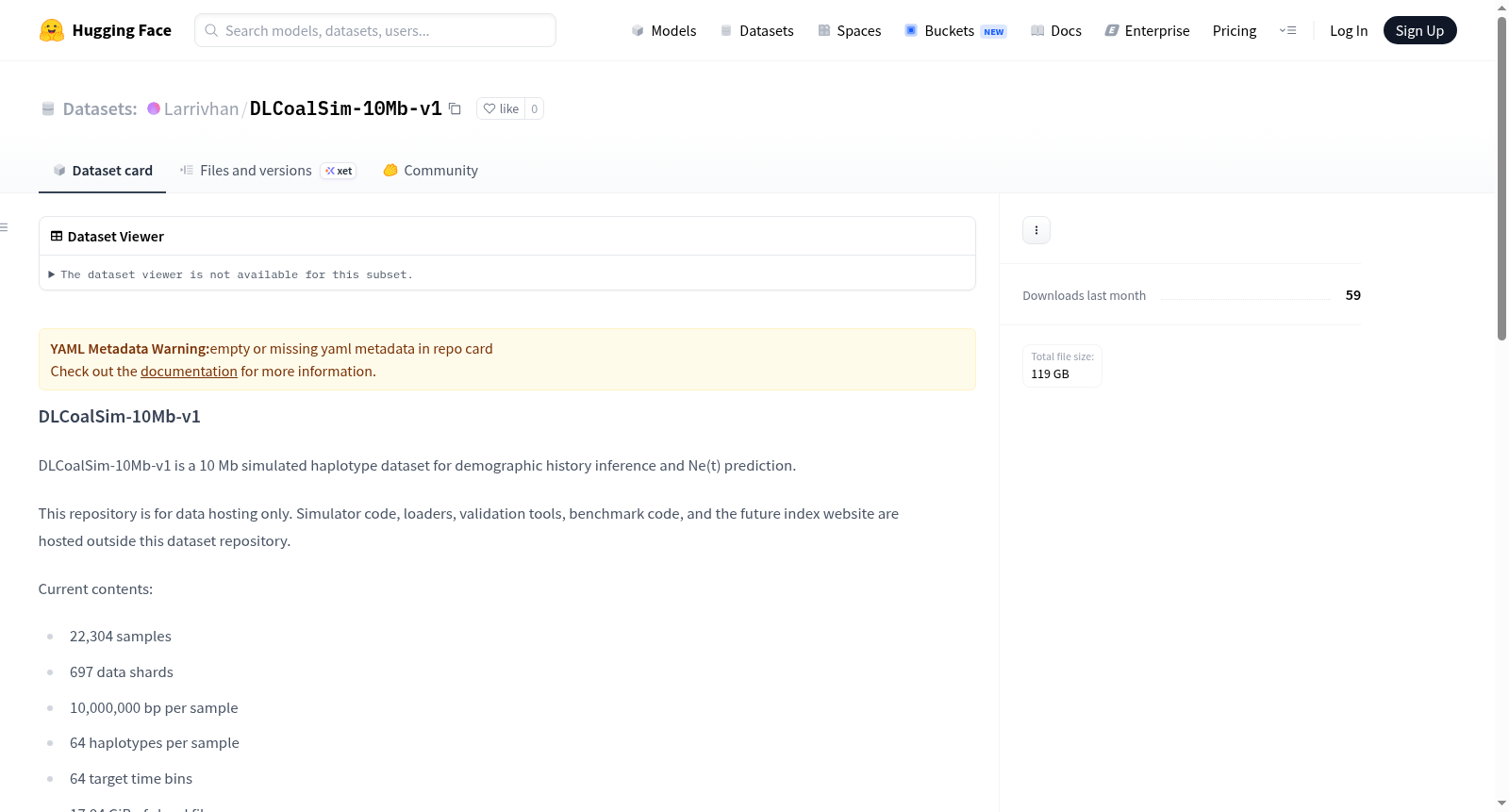This screenshot has height=812, width=1509.
Task: Go to Datasets in top navigation
Action: click(756, 30)
